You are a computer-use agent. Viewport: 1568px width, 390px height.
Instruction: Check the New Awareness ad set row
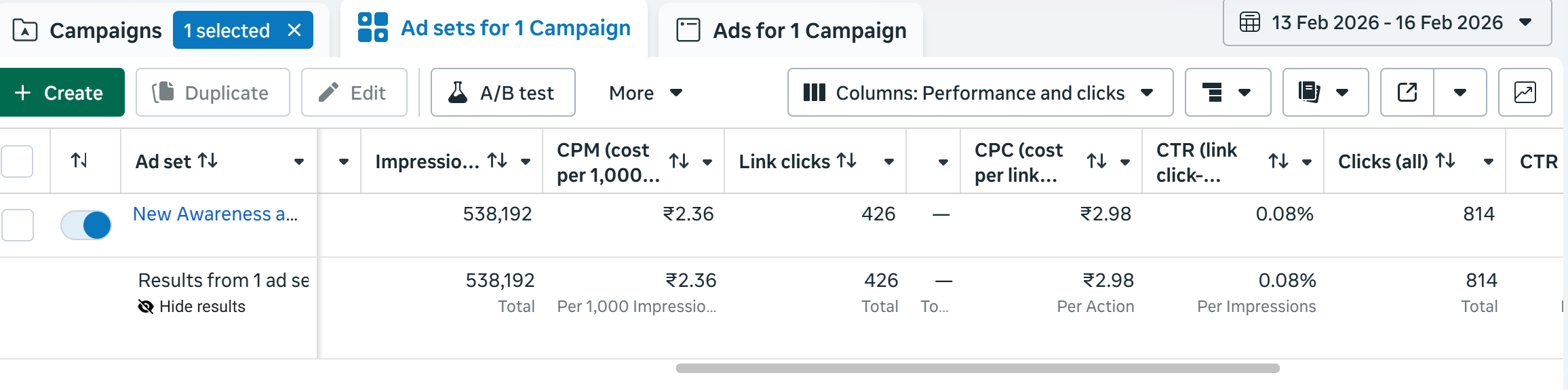(17, 225)
